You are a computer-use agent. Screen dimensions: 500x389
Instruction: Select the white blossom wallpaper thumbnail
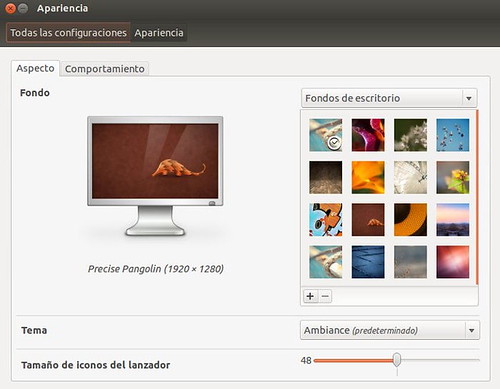click(x=410, y=135)
